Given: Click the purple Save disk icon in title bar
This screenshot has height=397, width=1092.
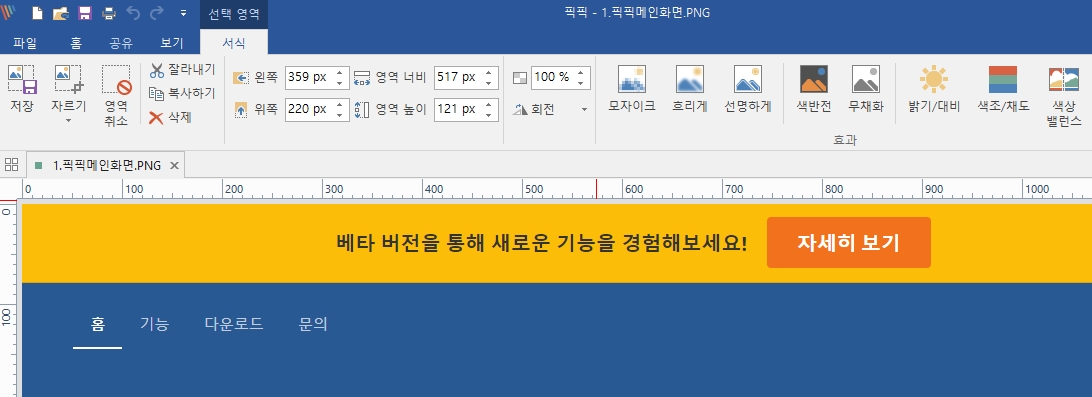Looking at the screenshot, I should tap(84, 13).
